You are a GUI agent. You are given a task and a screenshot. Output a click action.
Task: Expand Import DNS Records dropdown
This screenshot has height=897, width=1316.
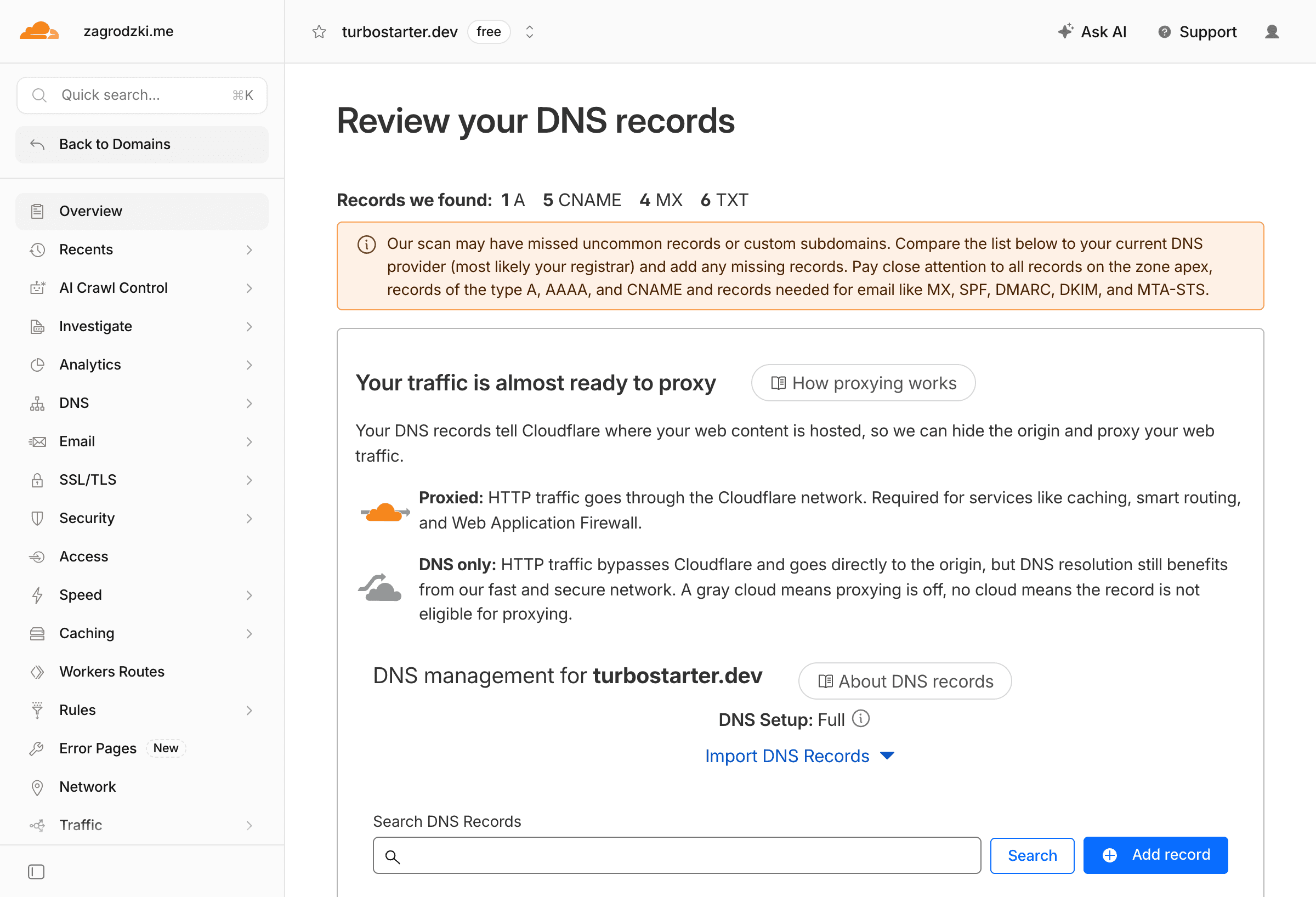pyautogui.click(x=799, y=756)
